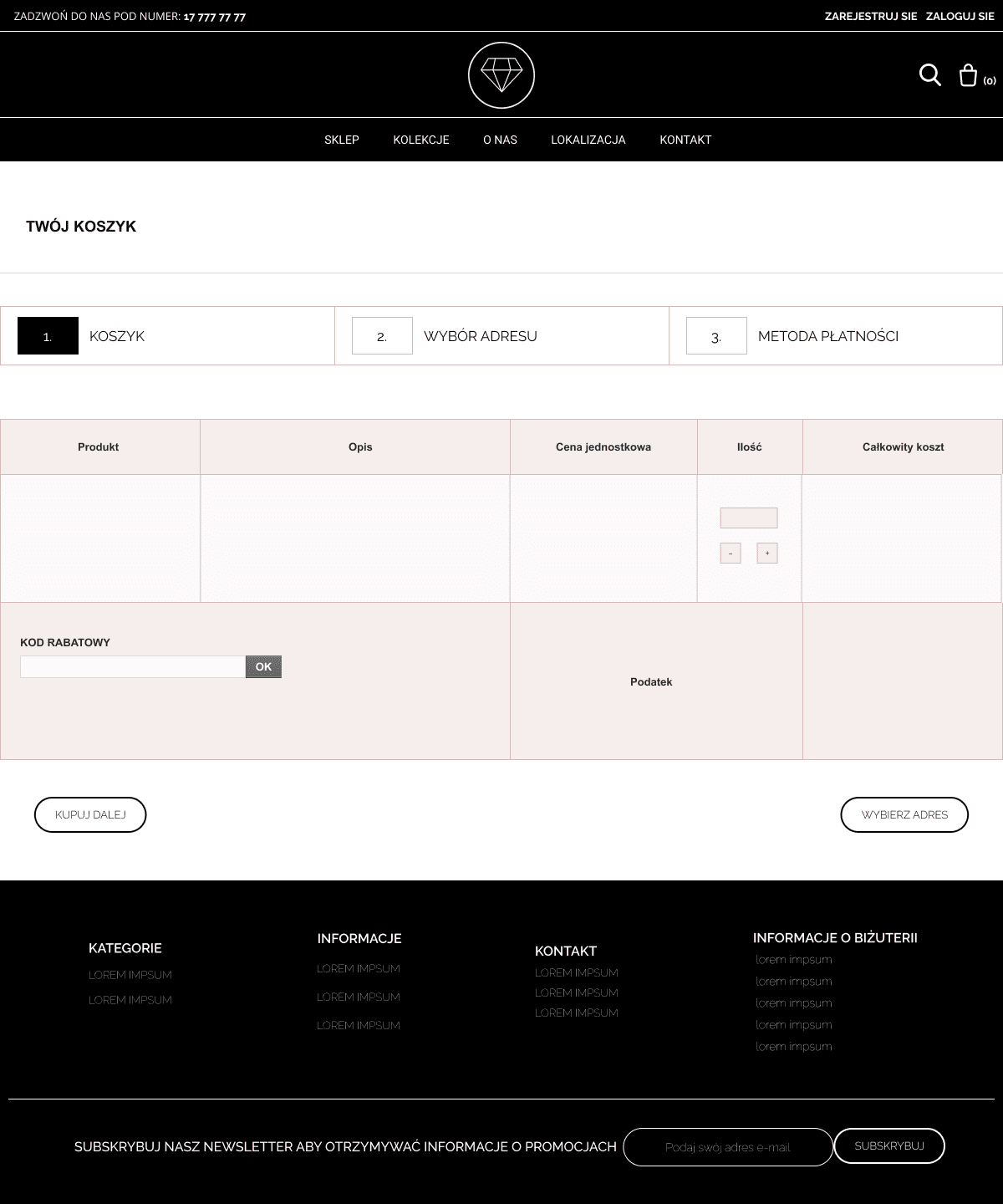
Task: Click the newsletter email address field
Action: click(727, 1146)
